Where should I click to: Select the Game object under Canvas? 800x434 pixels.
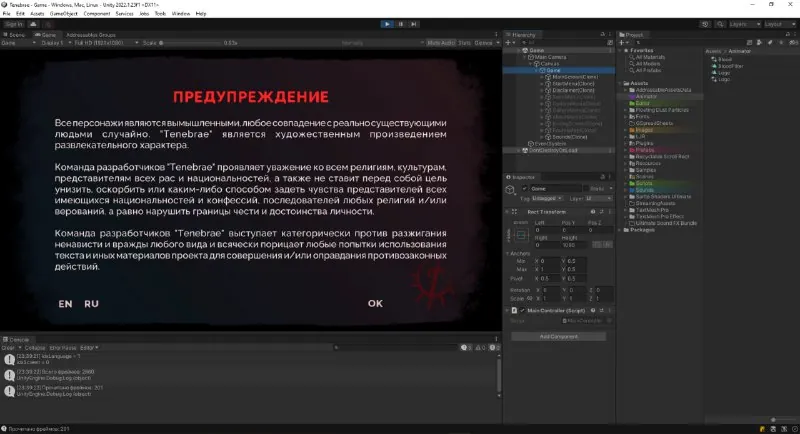553,70
